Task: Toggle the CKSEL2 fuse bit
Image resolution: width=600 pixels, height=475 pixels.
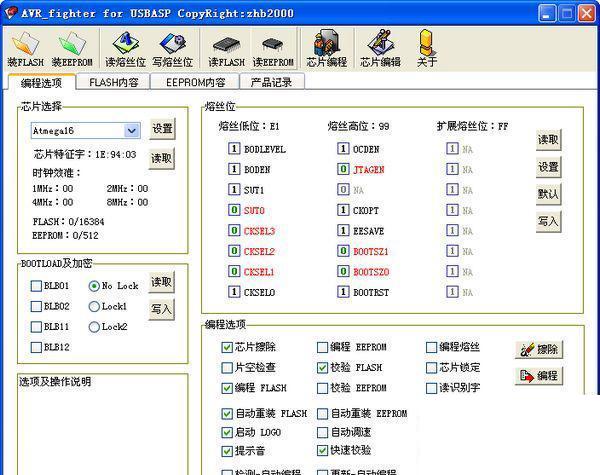Action: (x=234, y=251)
